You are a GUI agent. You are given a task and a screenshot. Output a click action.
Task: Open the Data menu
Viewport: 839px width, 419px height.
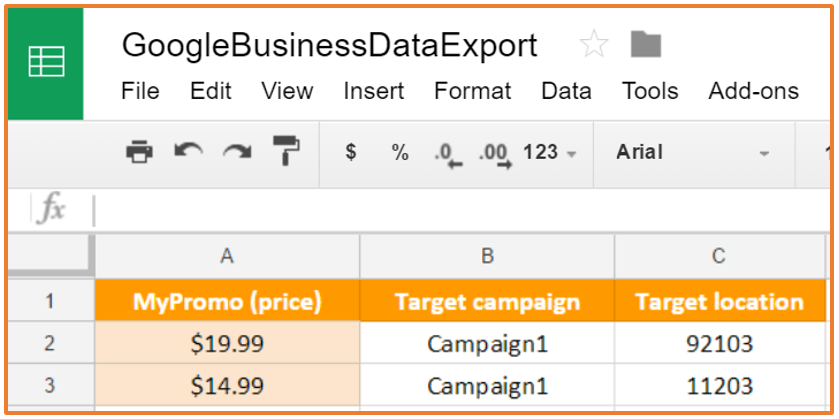(x=566, y=91)
